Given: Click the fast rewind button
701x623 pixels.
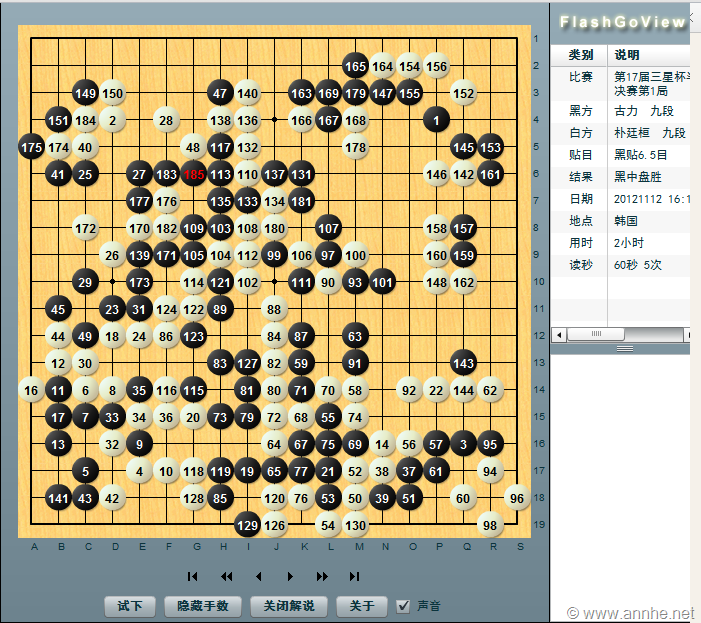Looking at the screenshot, I should [x=226, y=576].
